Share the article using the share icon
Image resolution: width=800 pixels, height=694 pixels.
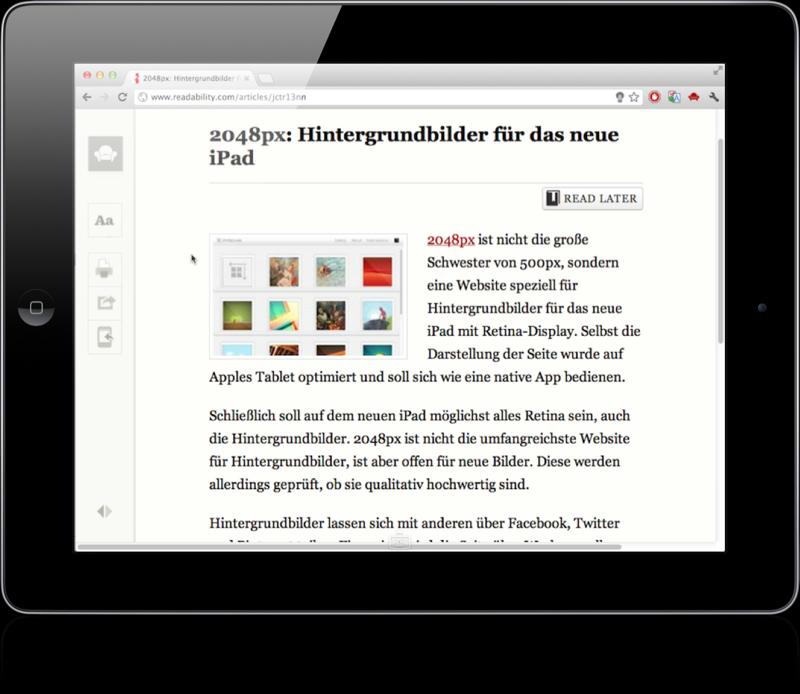[x=105, y=303]
